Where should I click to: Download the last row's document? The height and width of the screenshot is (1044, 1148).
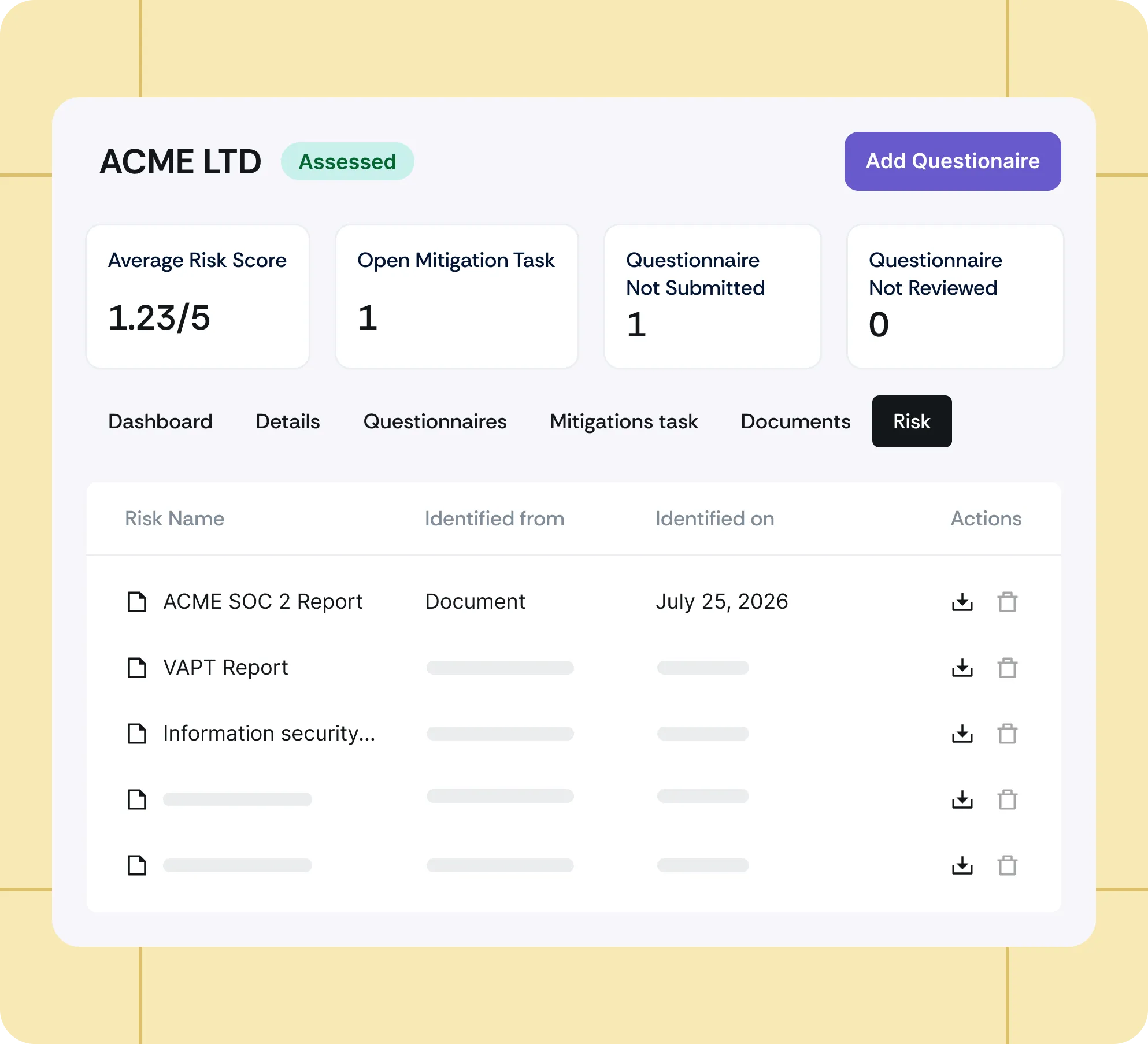point(962,865)
